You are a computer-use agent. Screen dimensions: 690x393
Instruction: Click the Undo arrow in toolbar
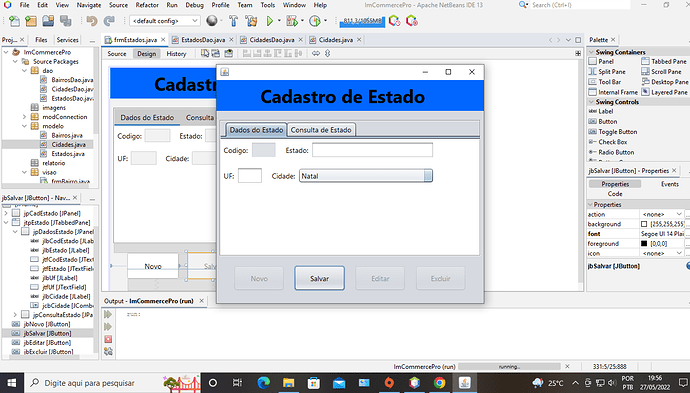click(92, 21)
